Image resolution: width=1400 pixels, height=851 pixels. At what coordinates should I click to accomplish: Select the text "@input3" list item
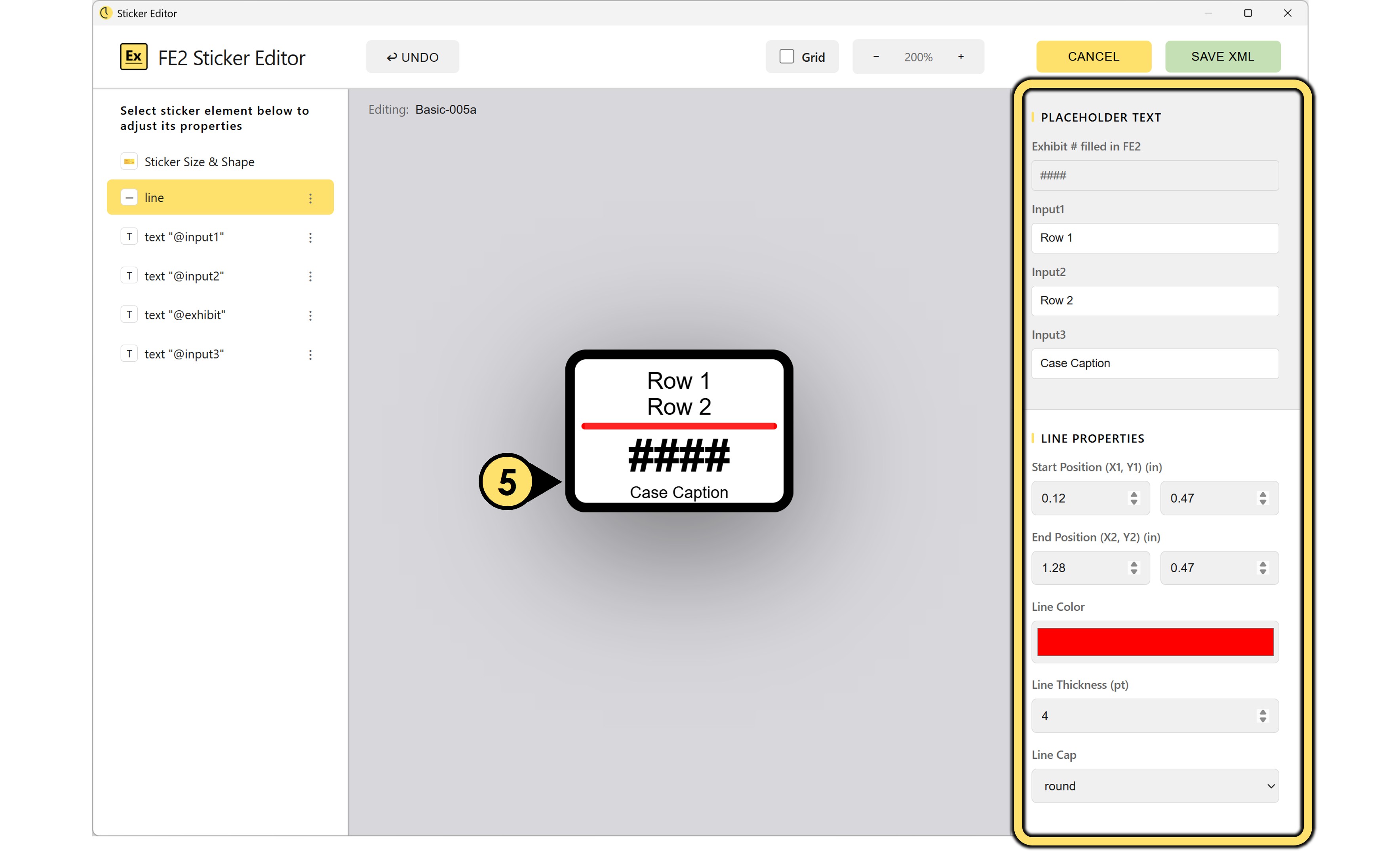pyautogui.click(x=184, y=355)
